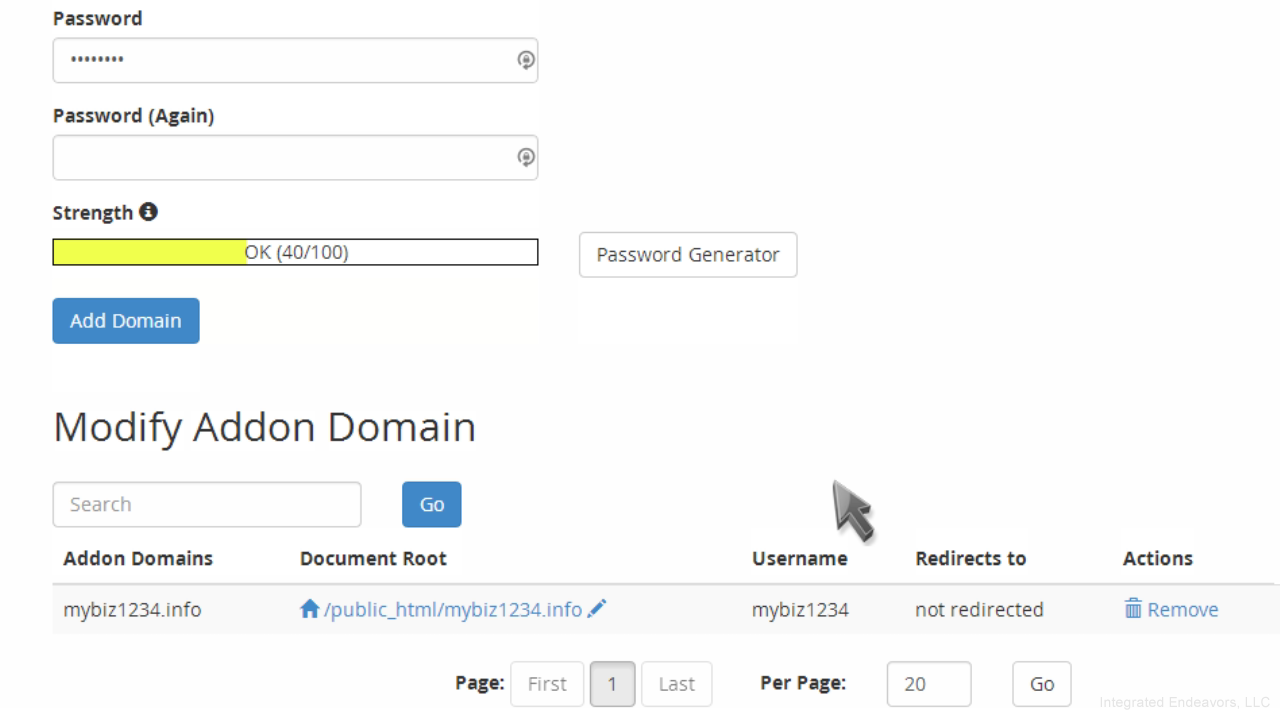Go to the First page

coord(546,684)
